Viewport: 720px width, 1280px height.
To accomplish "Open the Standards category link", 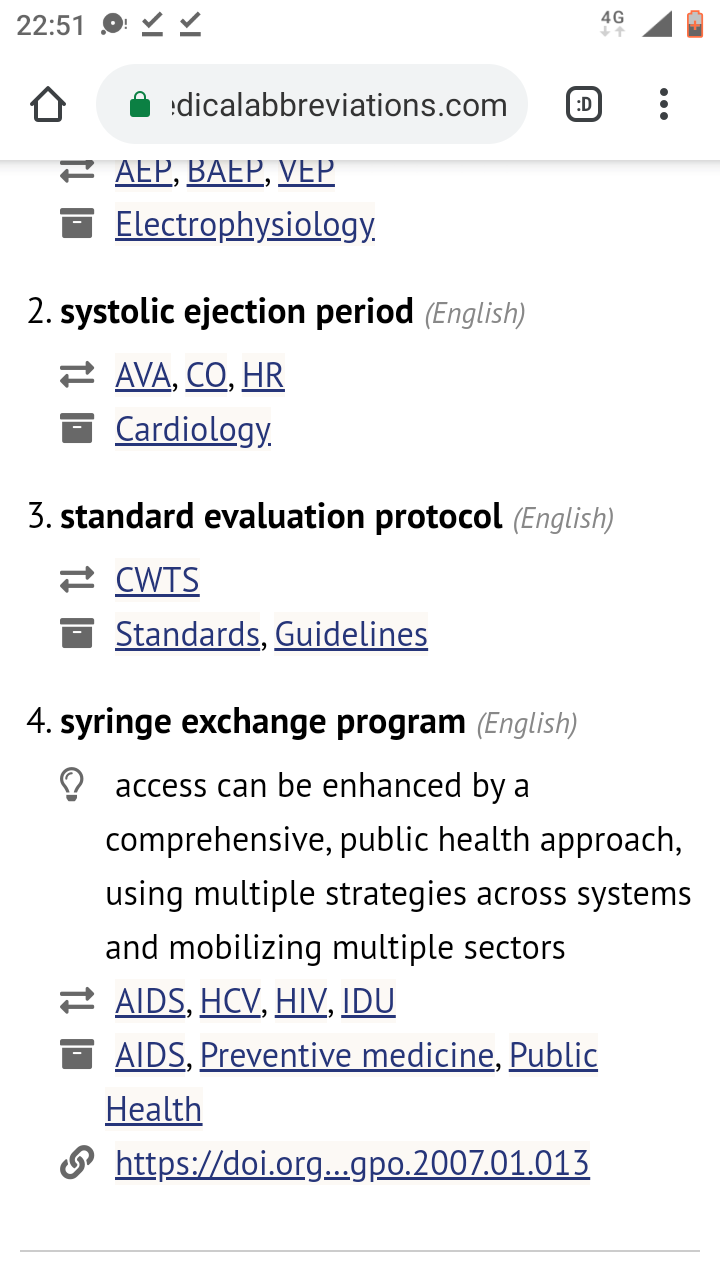I will tap(187, 634).
